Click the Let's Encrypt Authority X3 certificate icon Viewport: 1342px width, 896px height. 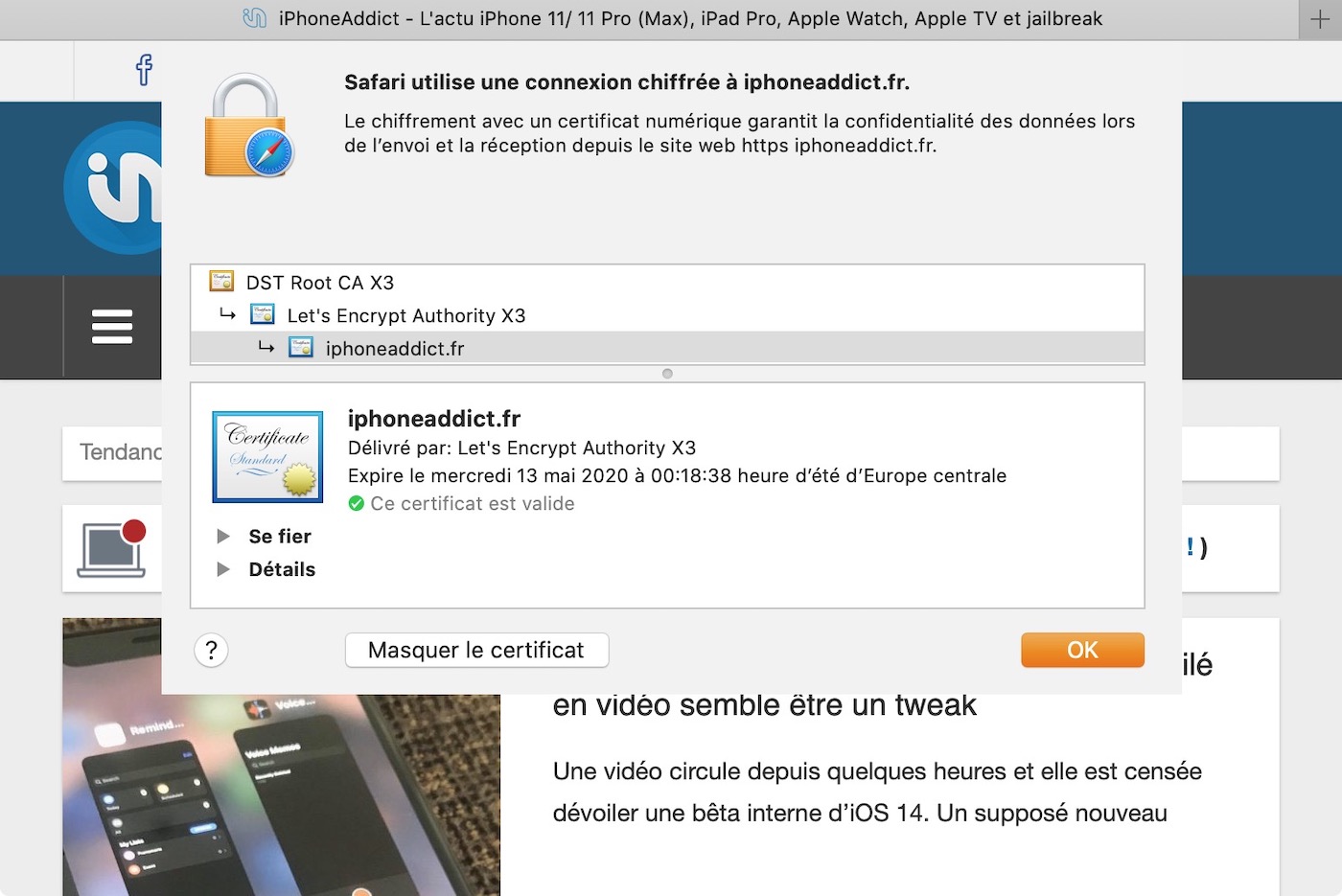262,314
